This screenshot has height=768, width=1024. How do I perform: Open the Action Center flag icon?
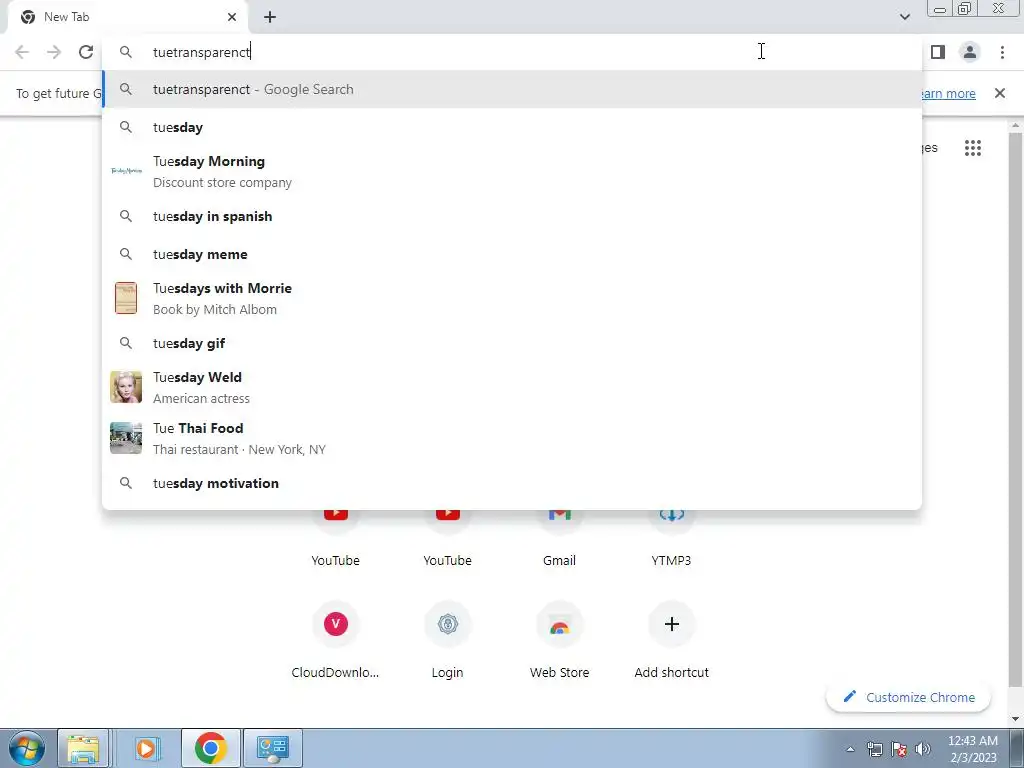(899, 749)
